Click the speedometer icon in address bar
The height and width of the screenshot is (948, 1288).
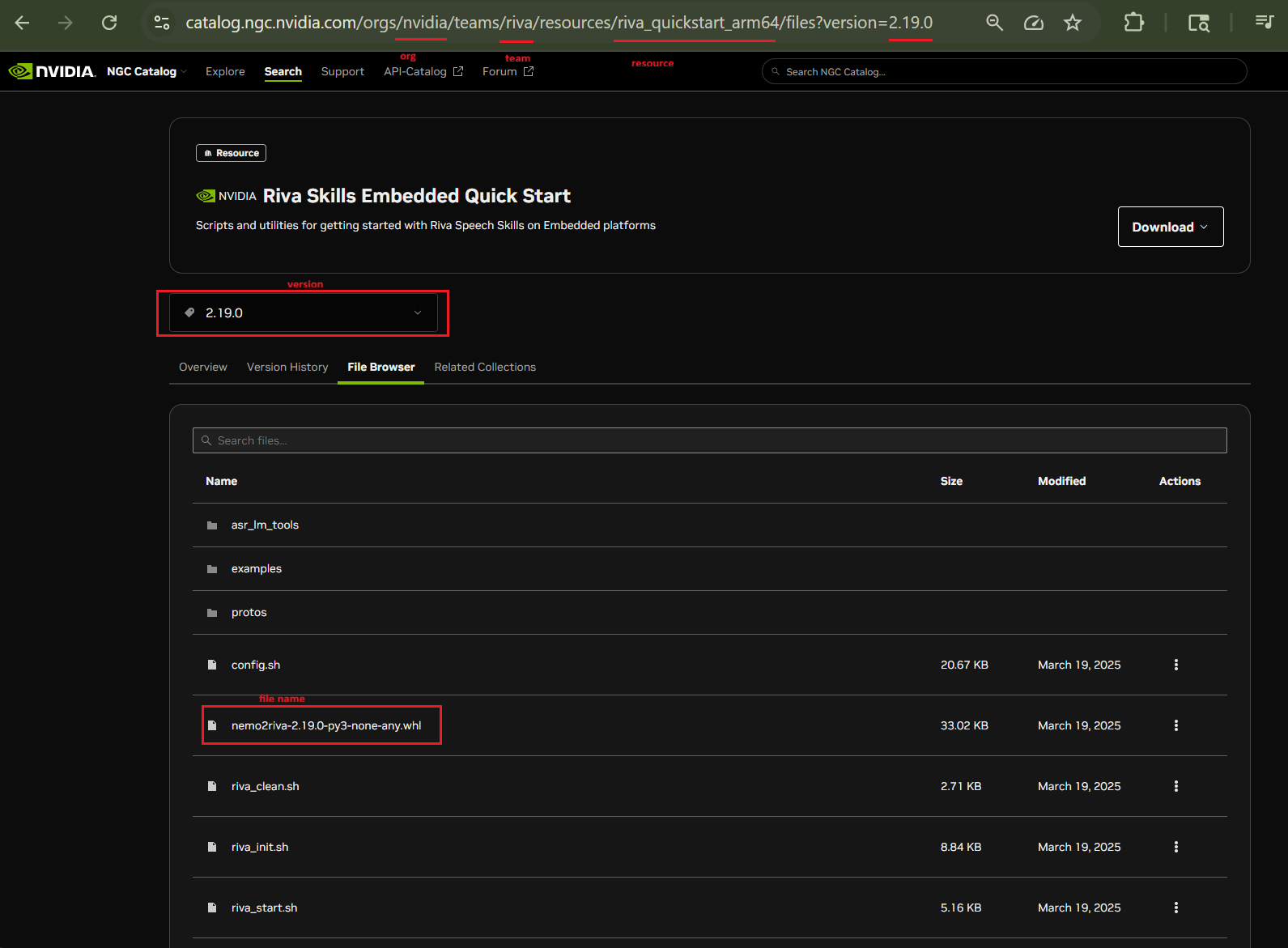click(1034, 23)
